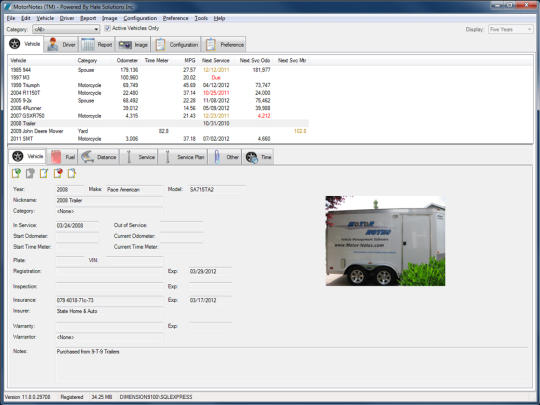Image resolution: width=540 pixels, height=405 pixels.
Task: Select the 2004 R1150T vehicle row
Action: (158, 93)
